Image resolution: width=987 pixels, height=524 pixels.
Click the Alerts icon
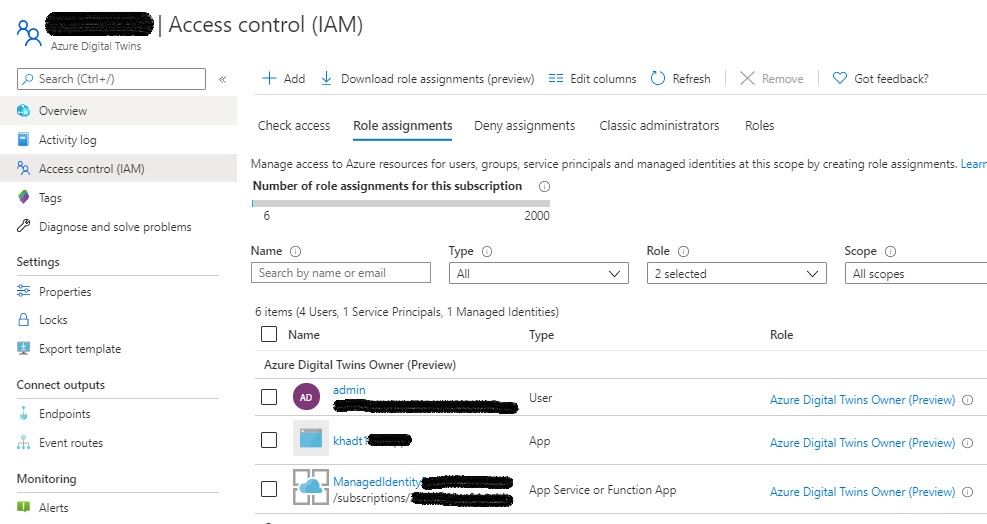23,506
